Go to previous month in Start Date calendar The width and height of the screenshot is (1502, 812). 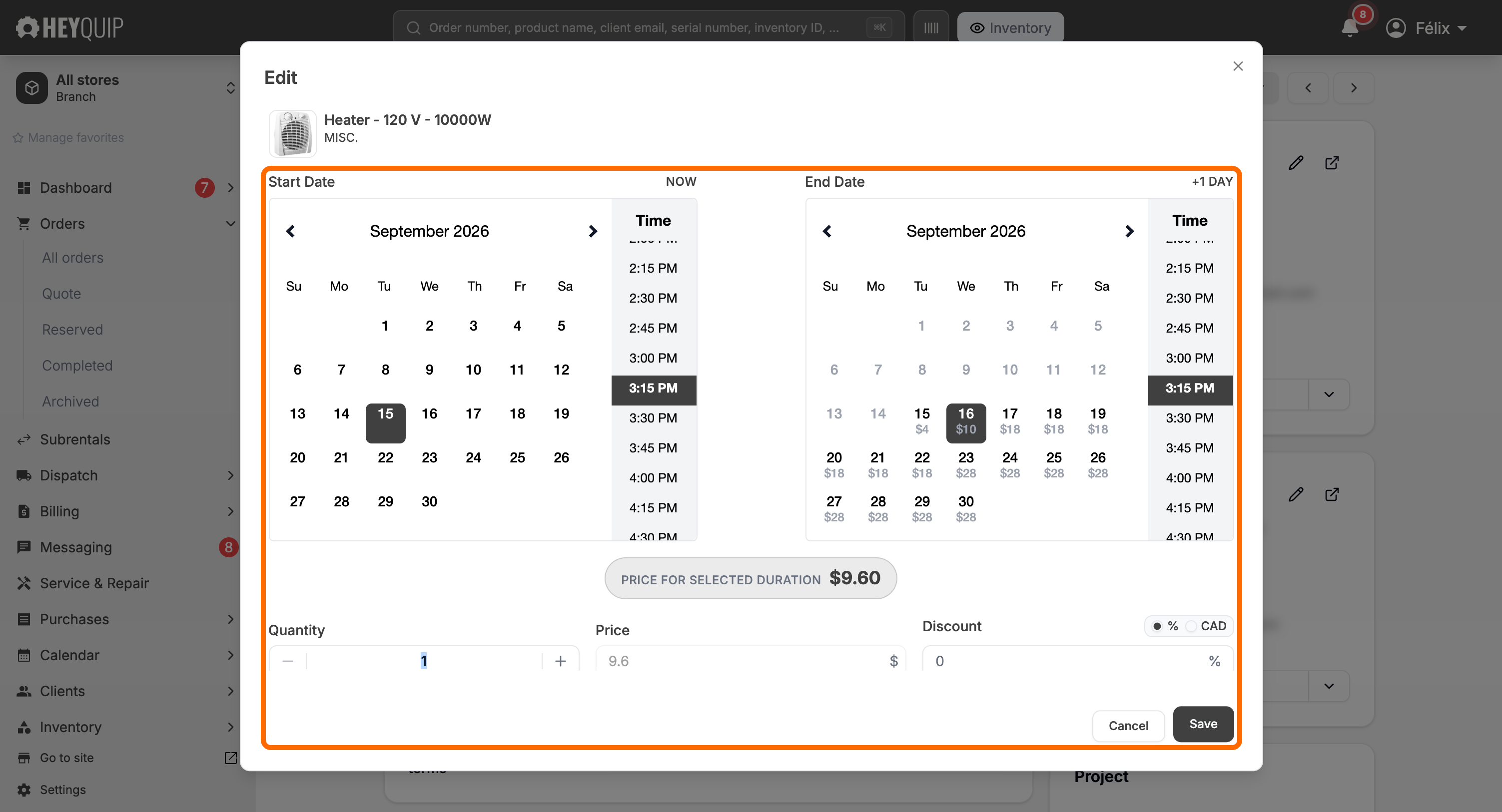[290, 231]
